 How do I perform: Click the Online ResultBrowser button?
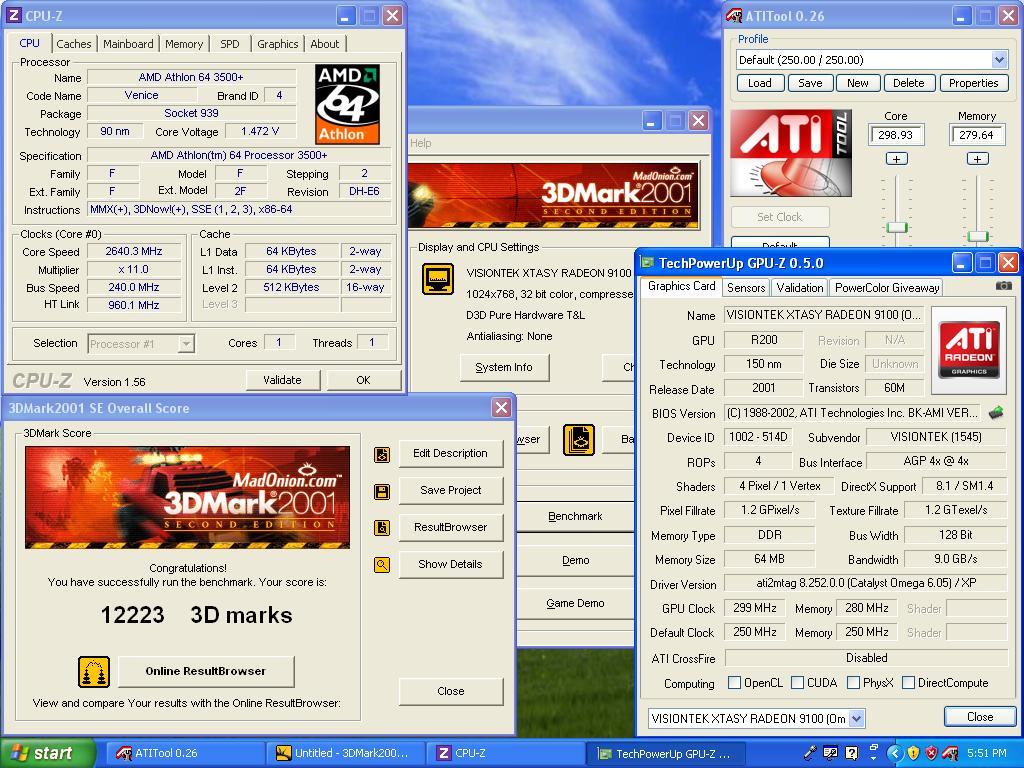click(206, 671)
